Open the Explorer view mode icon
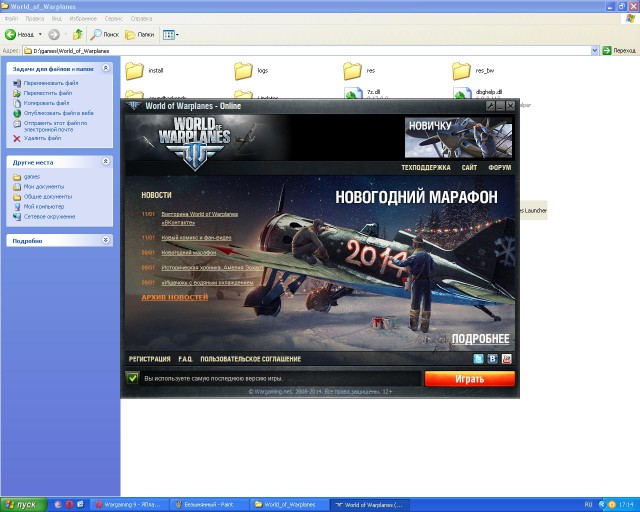The height and width of the screenshot is (512, 640). coord(168,35)
